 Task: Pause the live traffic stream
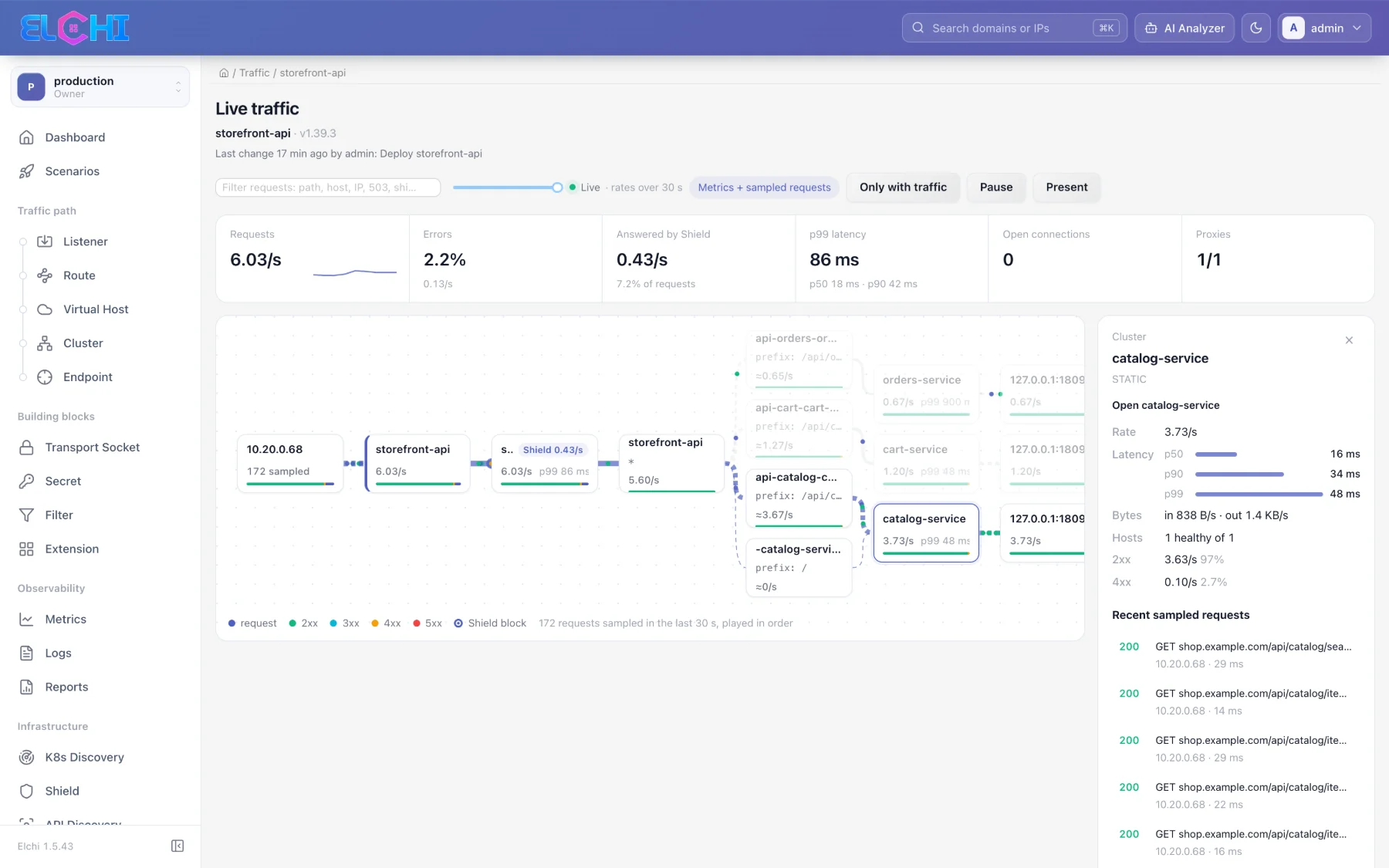point(996,187)
